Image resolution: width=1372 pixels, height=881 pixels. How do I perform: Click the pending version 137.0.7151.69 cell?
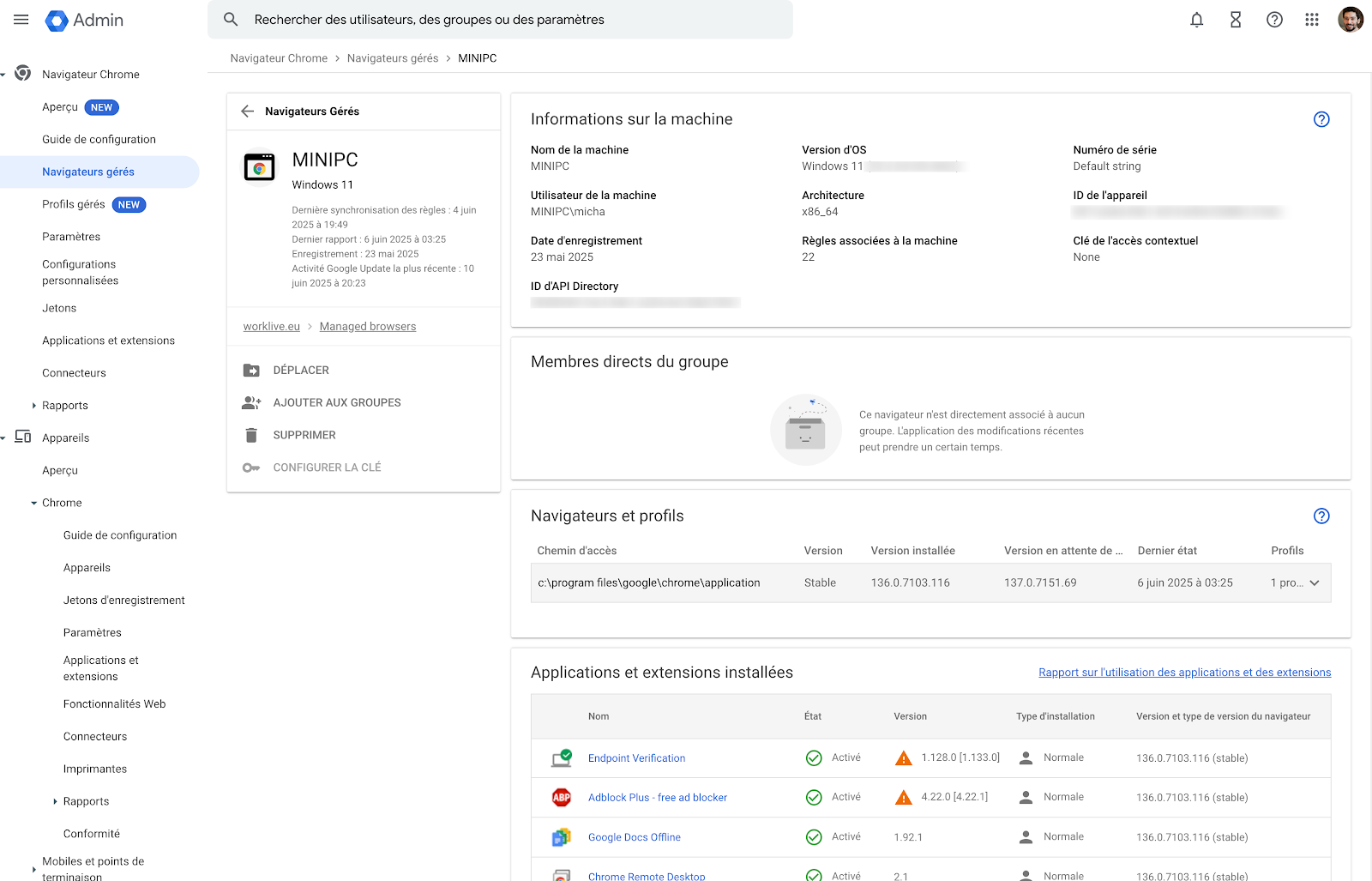coord(1040,583)
